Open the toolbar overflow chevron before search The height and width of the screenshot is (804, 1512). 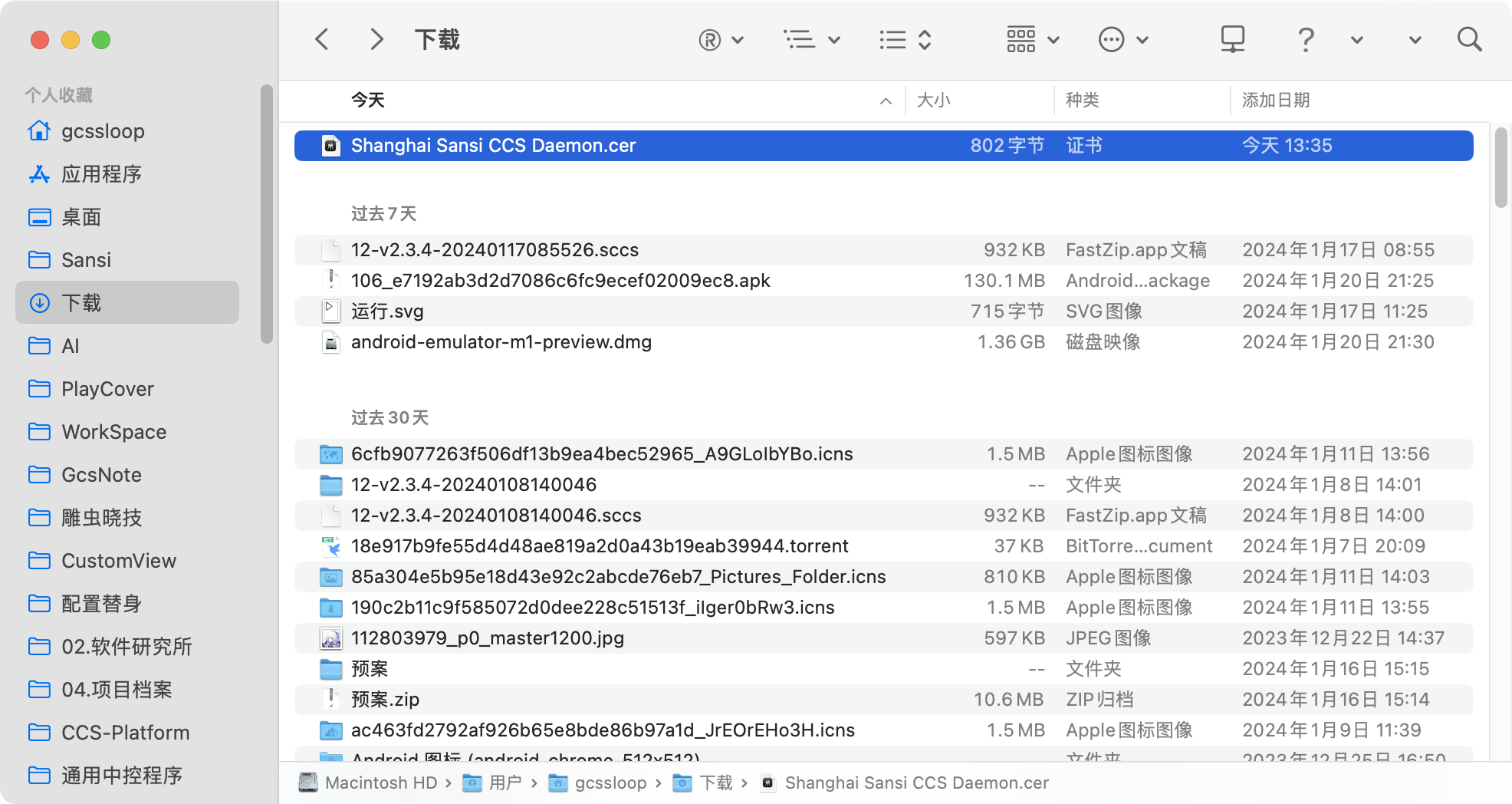pos(1415,40)
